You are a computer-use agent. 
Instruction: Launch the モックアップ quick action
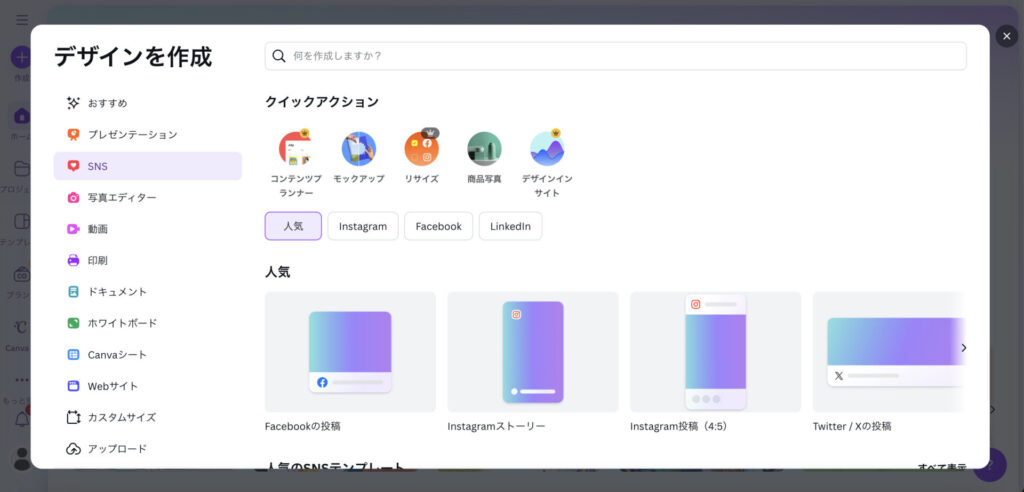click(x=358, y=149)
